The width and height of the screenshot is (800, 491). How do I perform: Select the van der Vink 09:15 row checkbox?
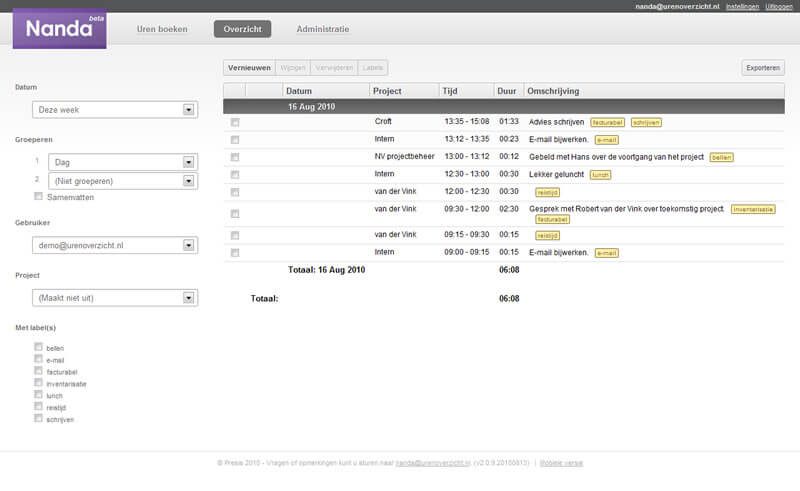pos(235,235)
